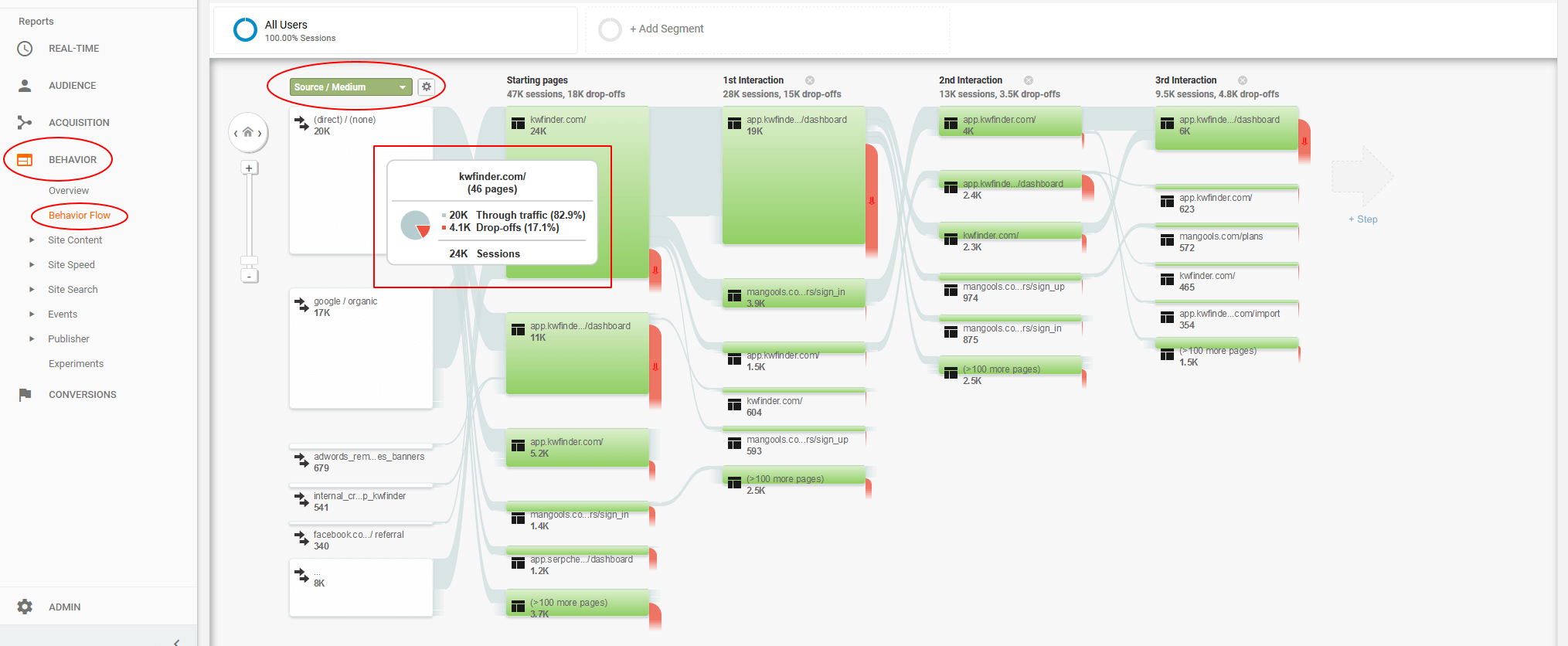This screenshot has width=1568, height=646.
Task: Click mangools sign_in 1.4K starting page
Action: pos(577,516)
